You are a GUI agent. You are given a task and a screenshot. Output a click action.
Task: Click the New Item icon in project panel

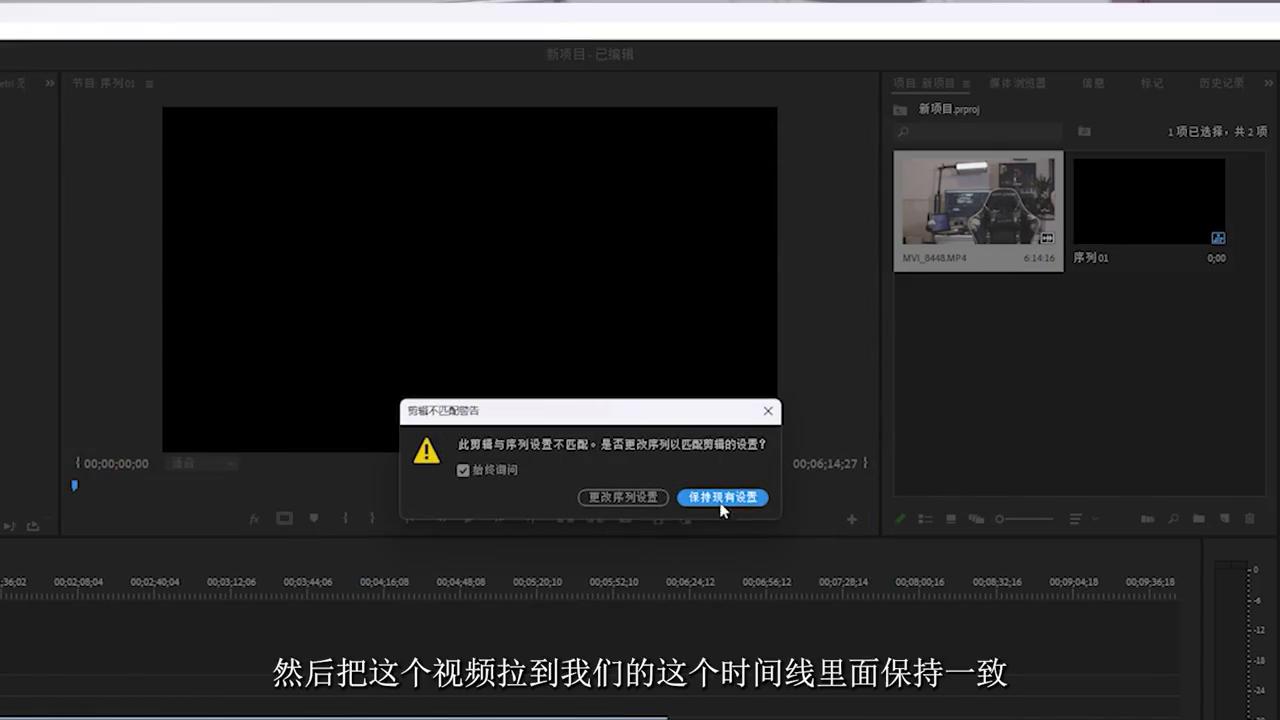tap(1225, 519)
